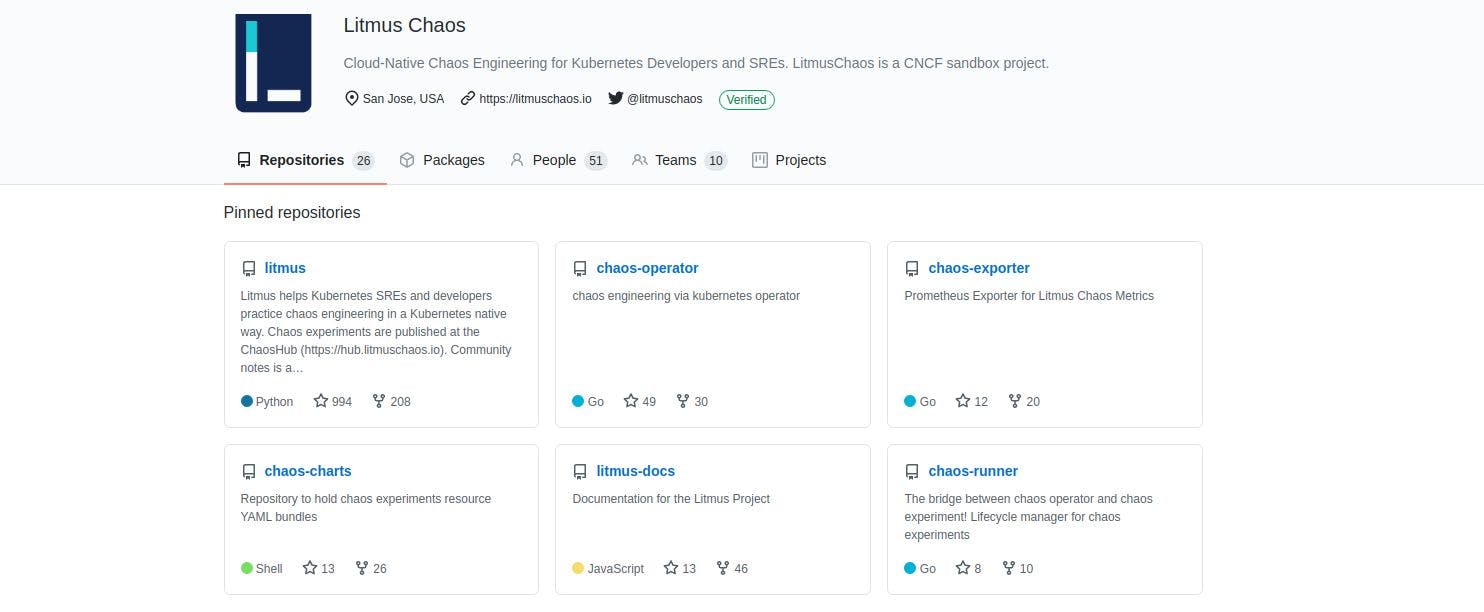Select the Projects tab
The width and height of the screenshot is (1484, 612).
(789, 160)
